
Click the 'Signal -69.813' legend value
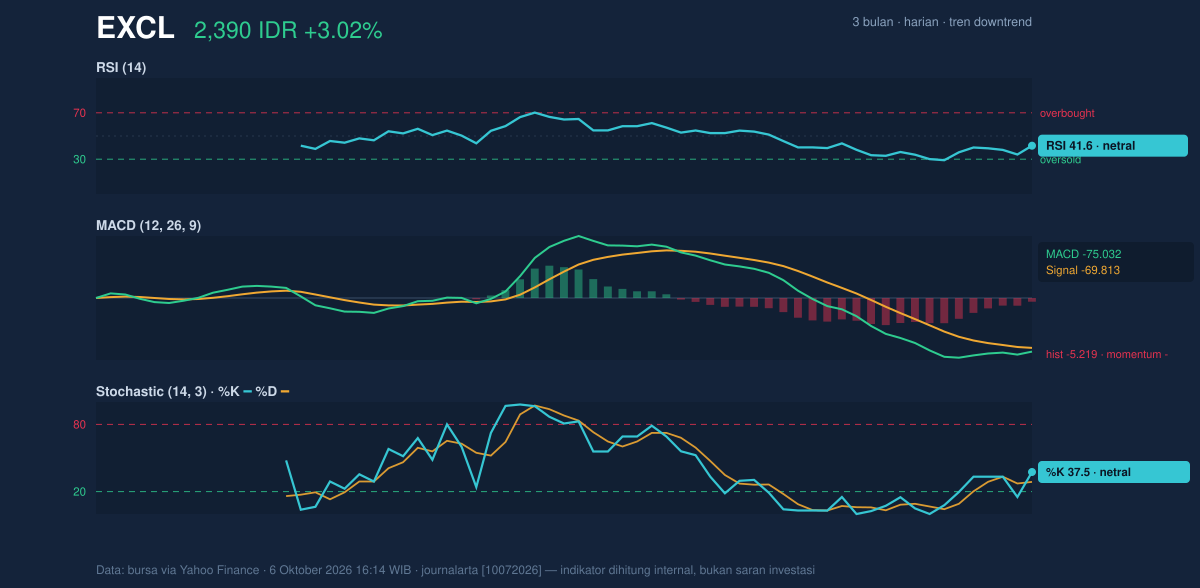pos(1082,270)
